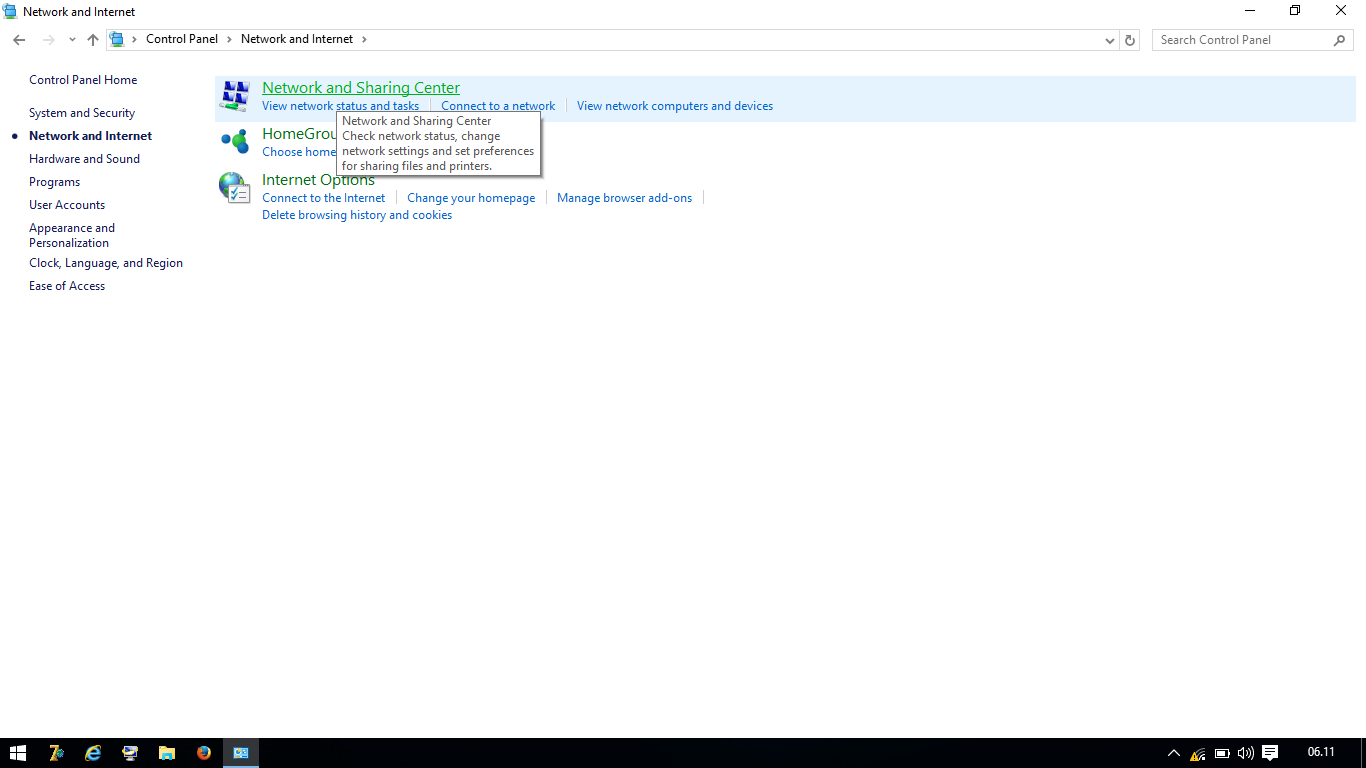Open the Recent locations dropdown arrow
This screenshot has width=1366, height=768.
coord(72,40)
